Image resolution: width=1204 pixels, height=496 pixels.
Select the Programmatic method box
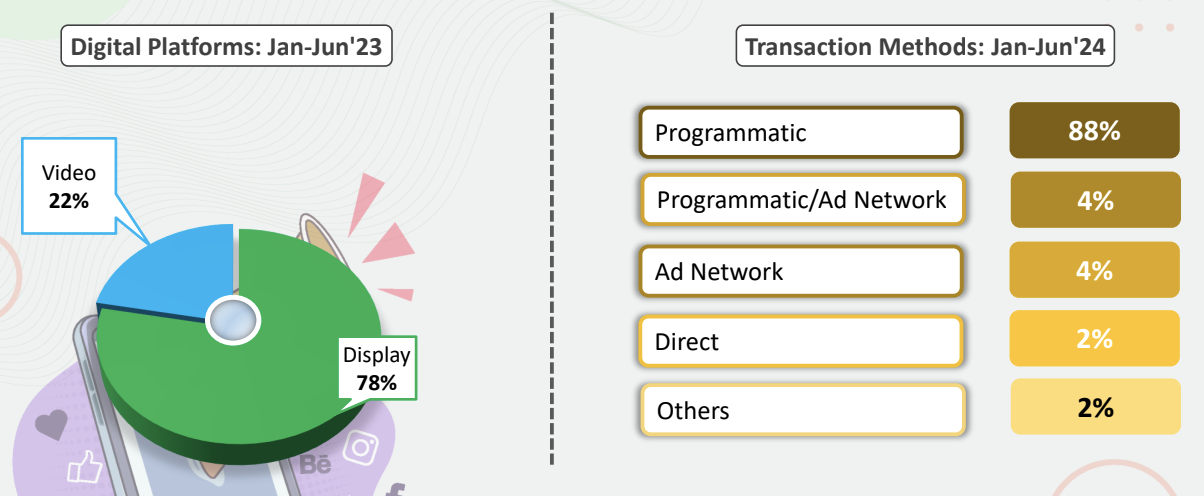pyautogui.click(x=801, y=132)
